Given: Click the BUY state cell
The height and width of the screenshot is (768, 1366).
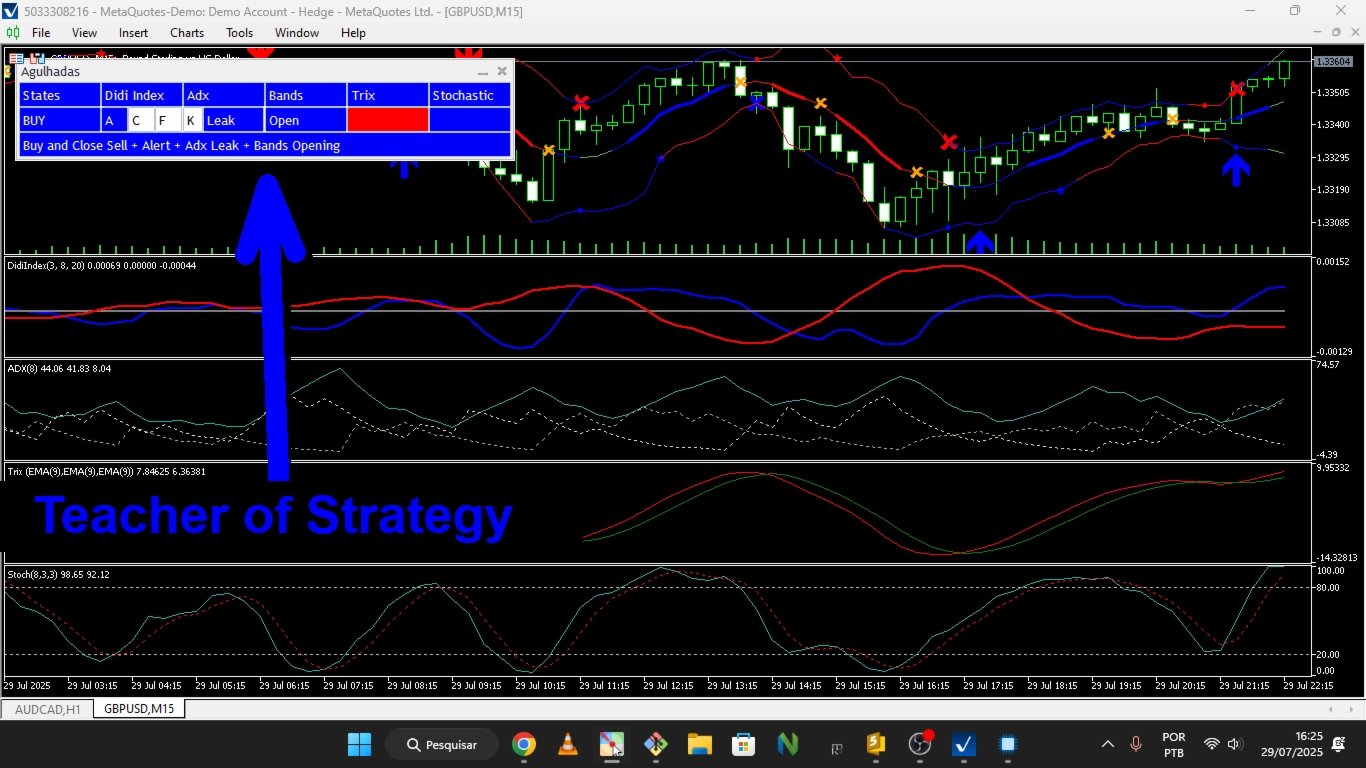Looking at the screenshot, I should click(x=60, y=120).
